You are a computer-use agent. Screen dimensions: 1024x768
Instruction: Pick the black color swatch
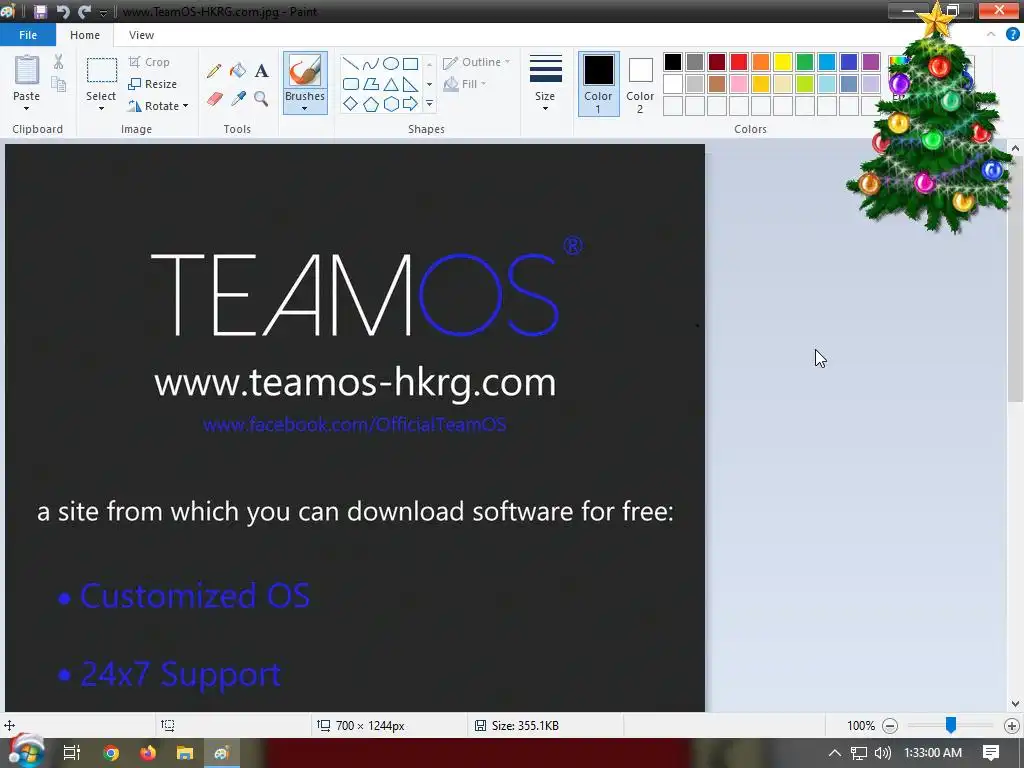click(x=673, y=62)
